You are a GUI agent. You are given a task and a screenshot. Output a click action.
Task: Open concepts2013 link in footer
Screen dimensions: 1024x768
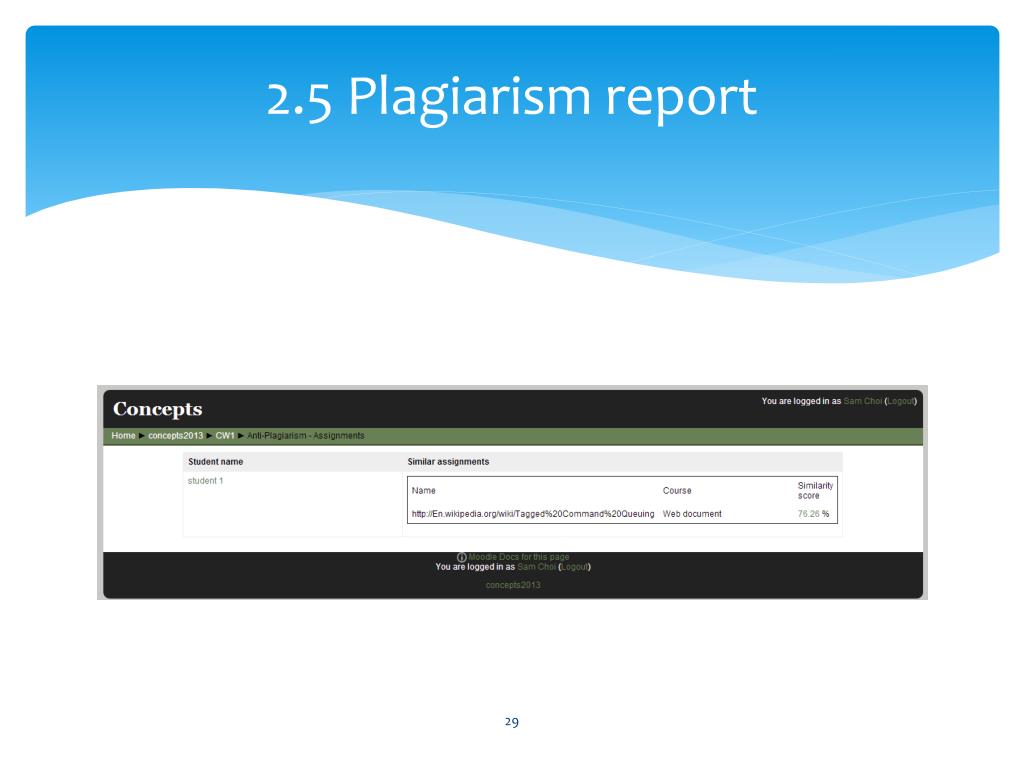(513, 585)
